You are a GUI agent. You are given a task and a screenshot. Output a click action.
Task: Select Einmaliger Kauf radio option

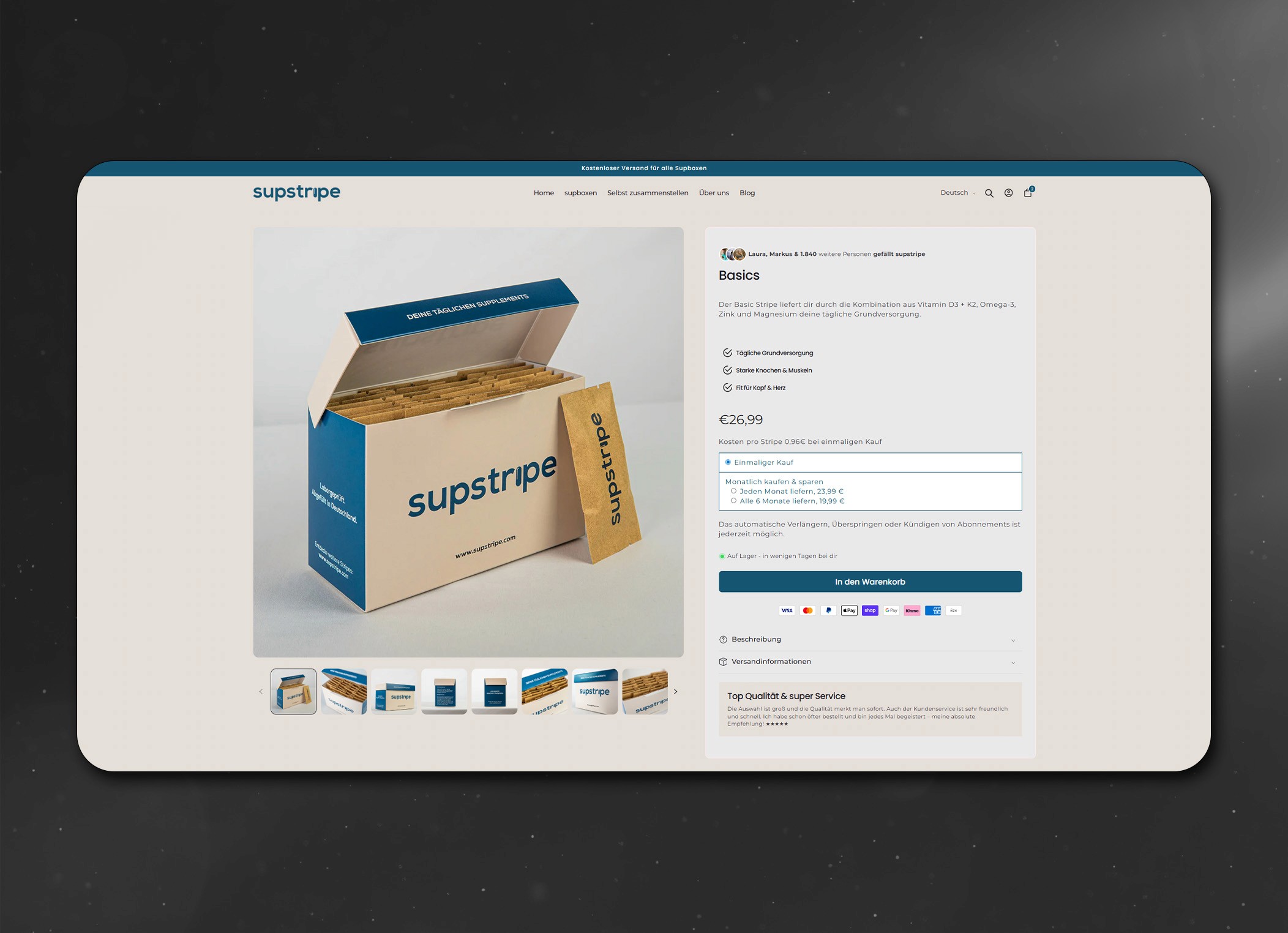[728, 462]
